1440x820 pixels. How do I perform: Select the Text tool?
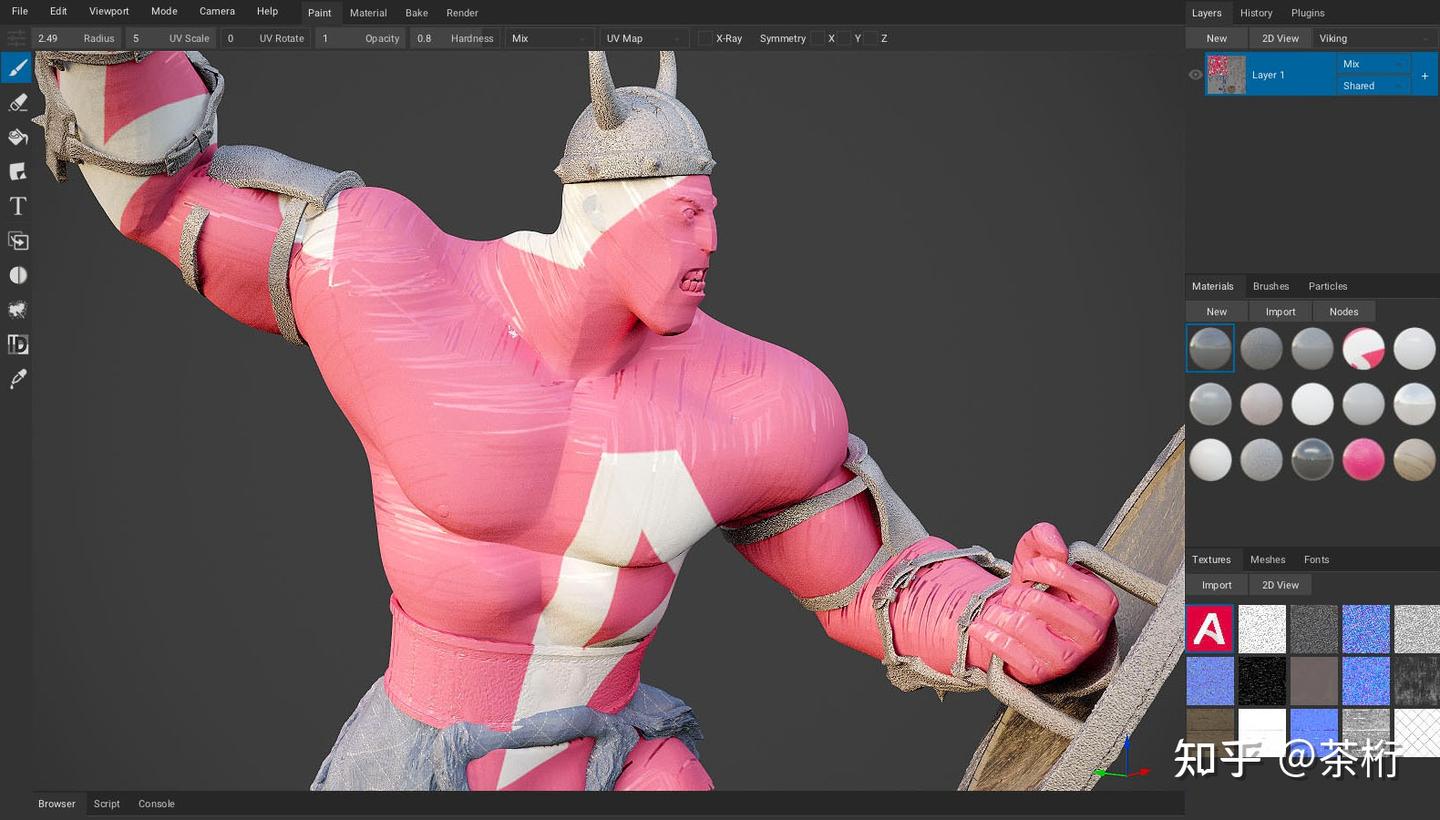click(15, 206)
